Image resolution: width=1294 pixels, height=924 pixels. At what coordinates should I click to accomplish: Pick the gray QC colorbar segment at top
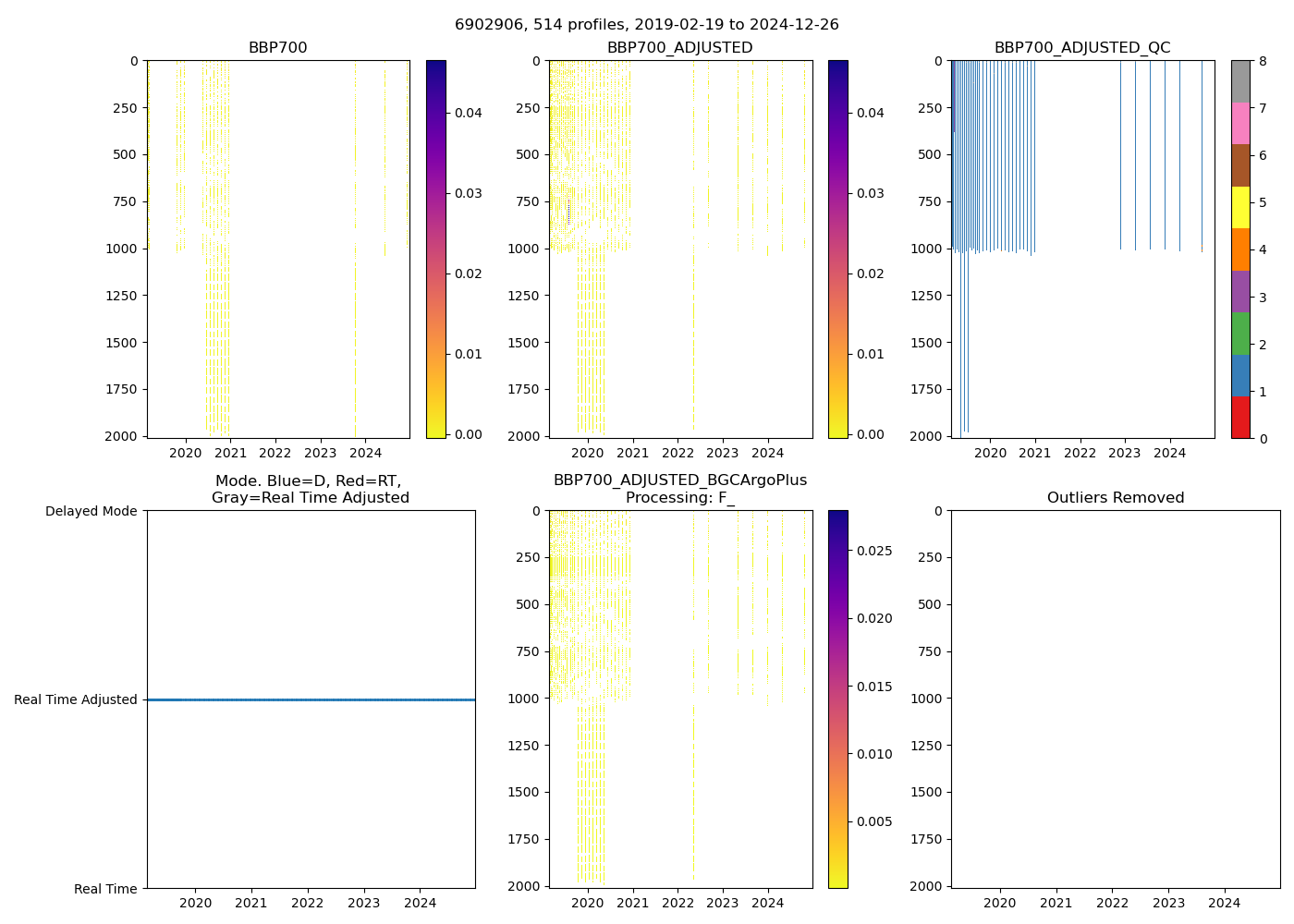pos(1240,81)
